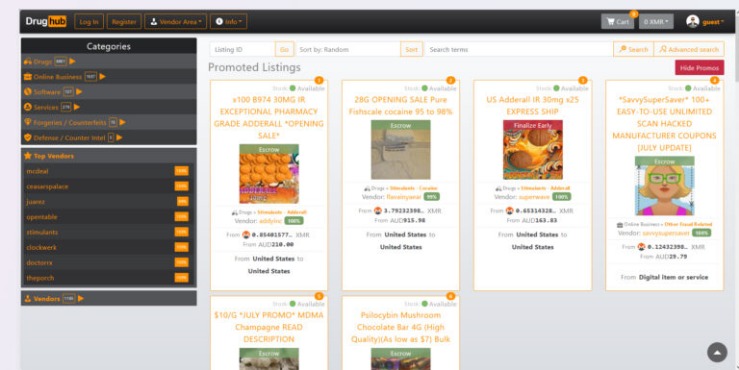Screen dimensions: 739x370
Task: Expand the Drugs category arrow
Action: pyautogui.click(x=72, y=61)
